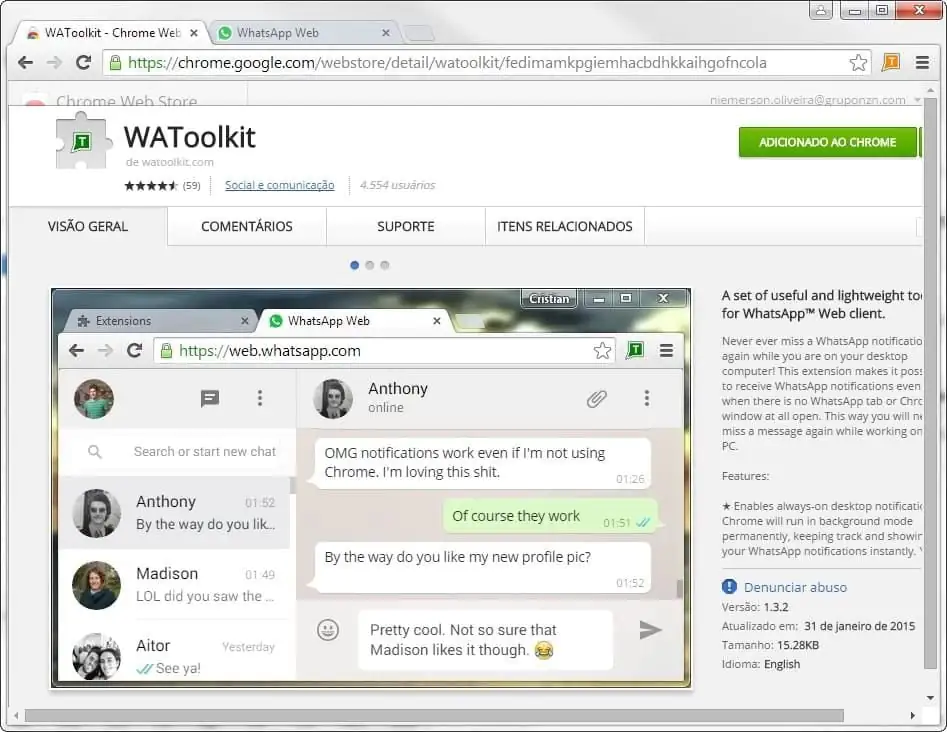Click the Adicionado ao Chrome button
Screen dimensions: 947x732
point(827,143)
